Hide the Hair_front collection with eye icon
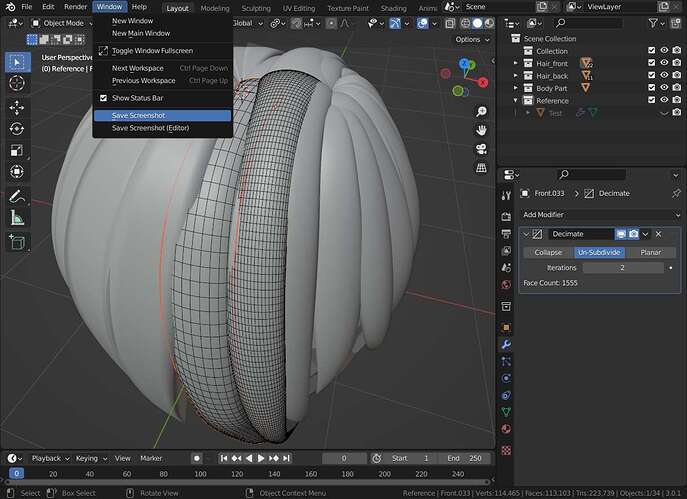687x499 pixels. point(664,63)
